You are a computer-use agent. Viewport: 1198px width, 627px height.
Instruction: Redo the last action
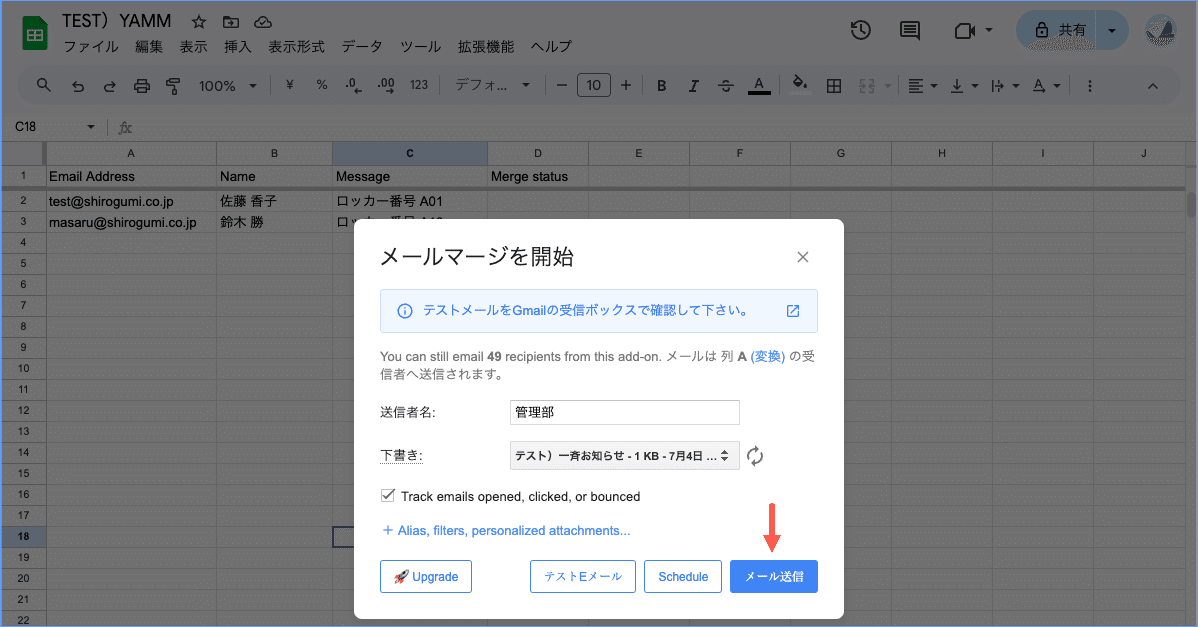109,86
